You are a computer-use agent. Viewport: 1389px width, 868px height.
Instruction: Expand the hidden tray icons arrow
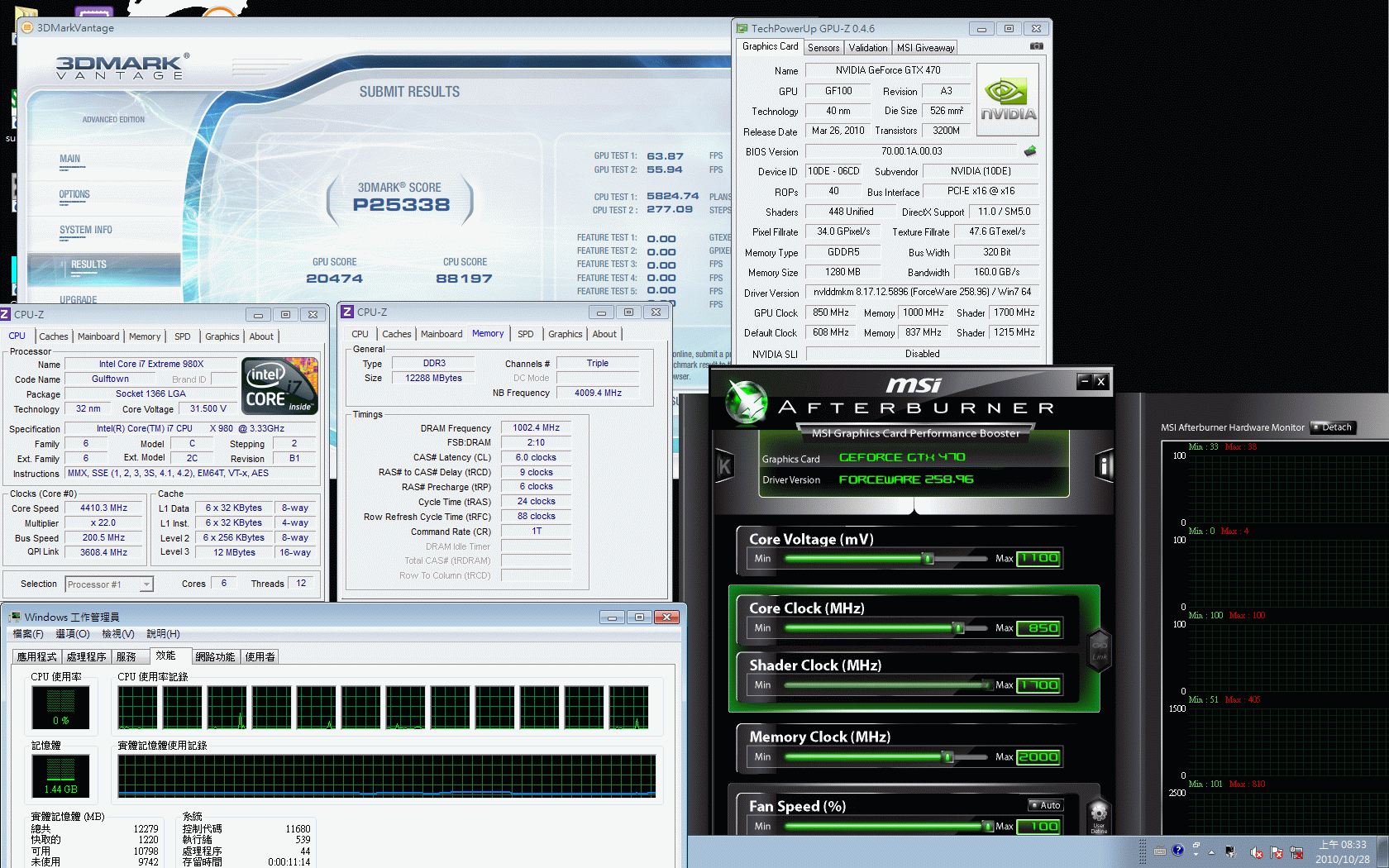tap(1211, 852)
